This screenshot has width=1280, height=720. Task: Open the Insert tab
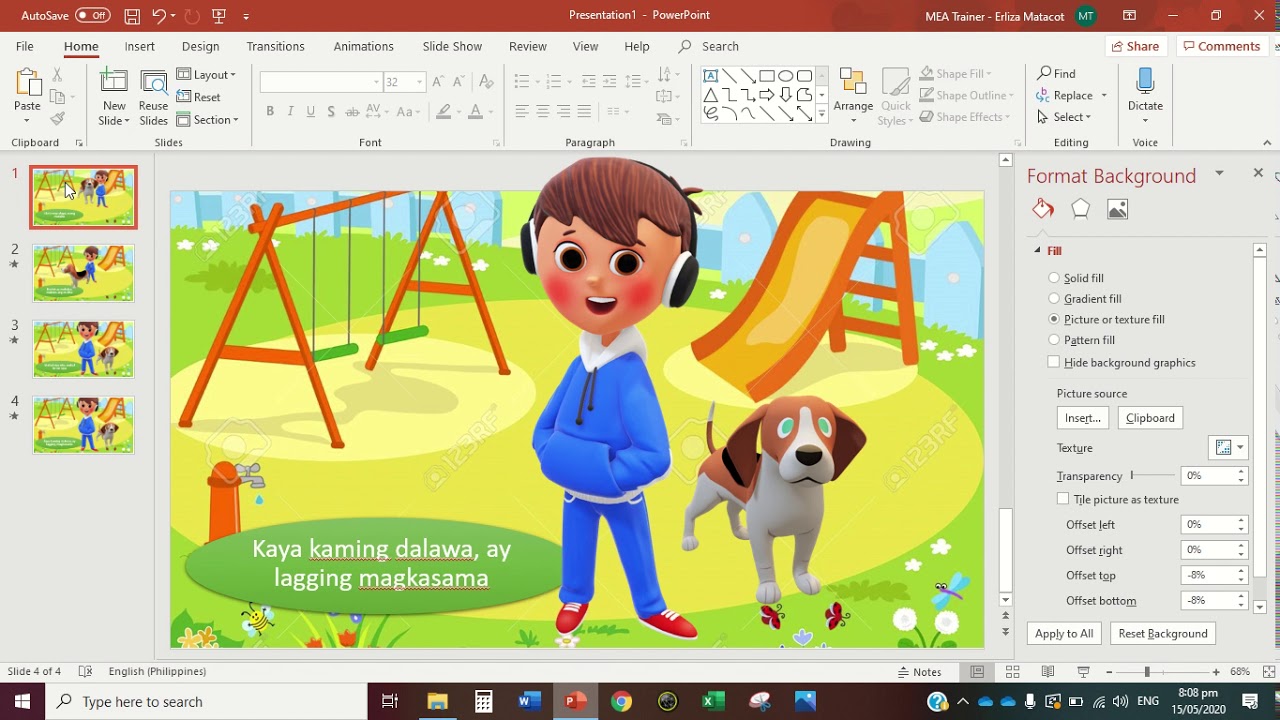click(140, 46)
